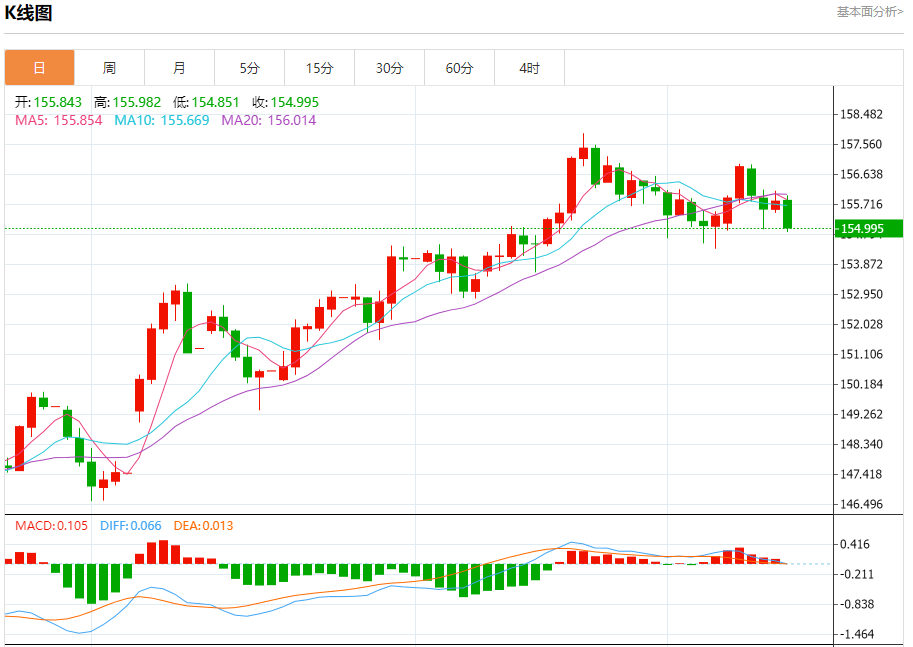This screenshot has height=647, width=913.
Task: Click the DEA:0.013 indicator label
Action: pos(203,526)
